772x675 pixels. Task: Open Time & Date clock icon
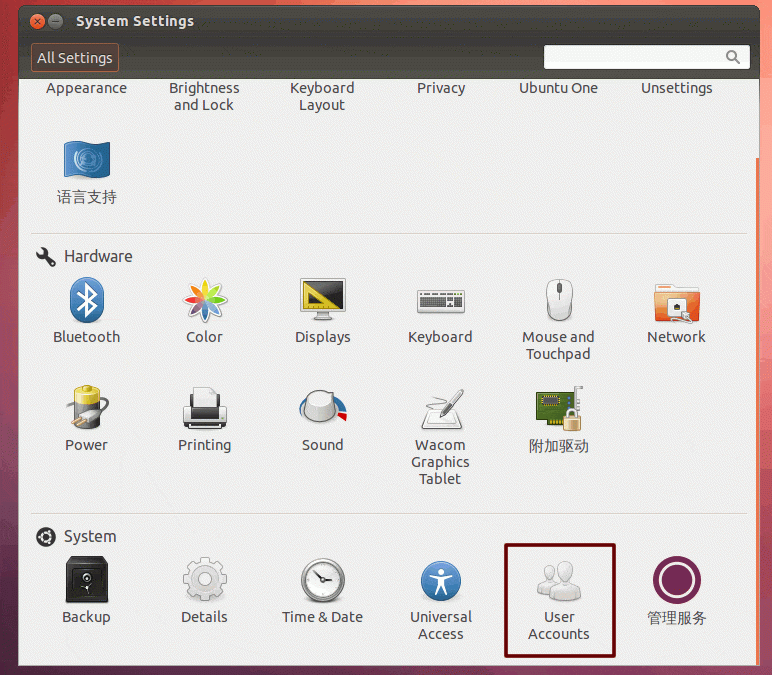pos(323,580)
